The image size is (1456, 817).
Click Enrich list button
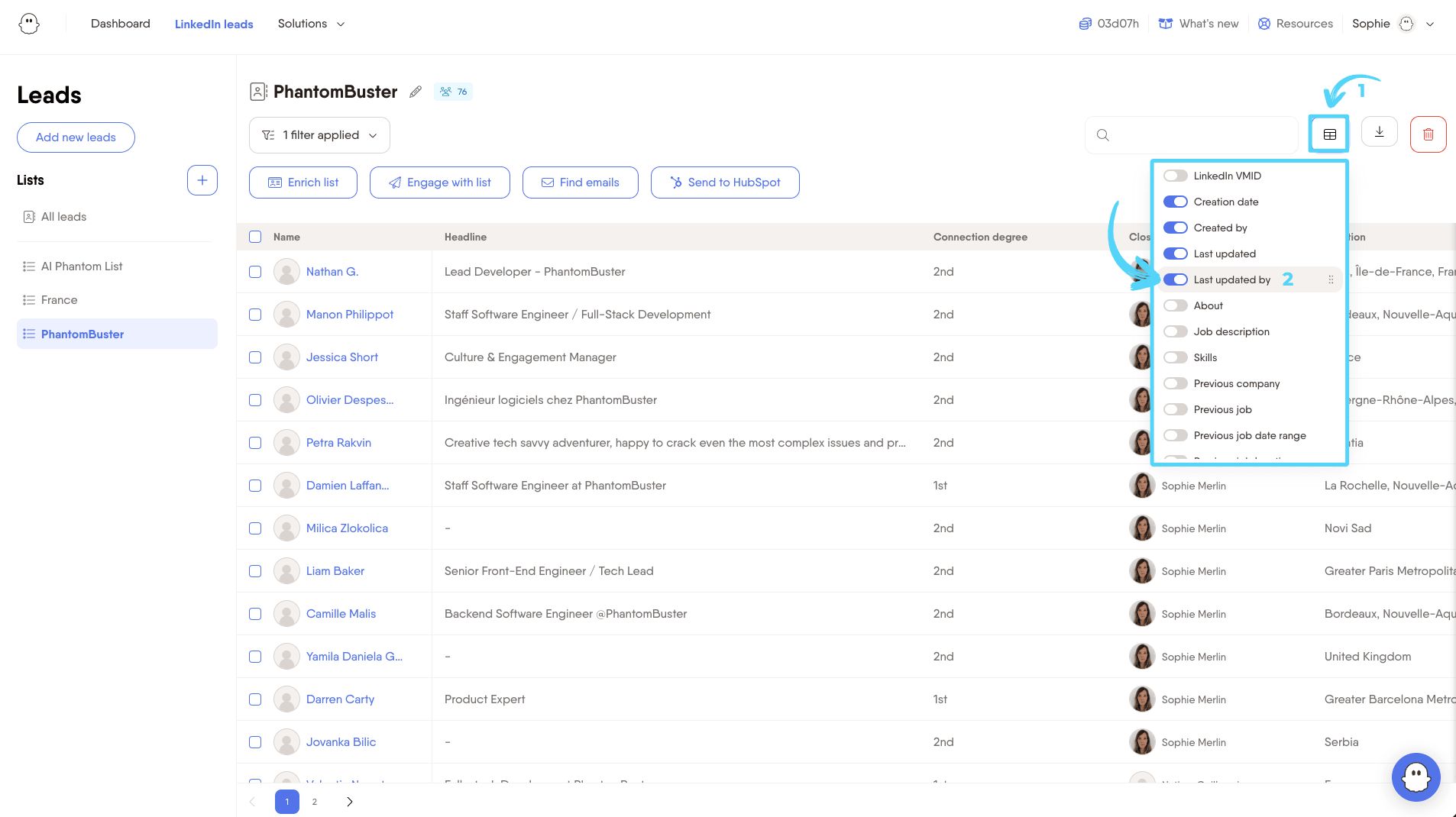(x=303, y=182)
